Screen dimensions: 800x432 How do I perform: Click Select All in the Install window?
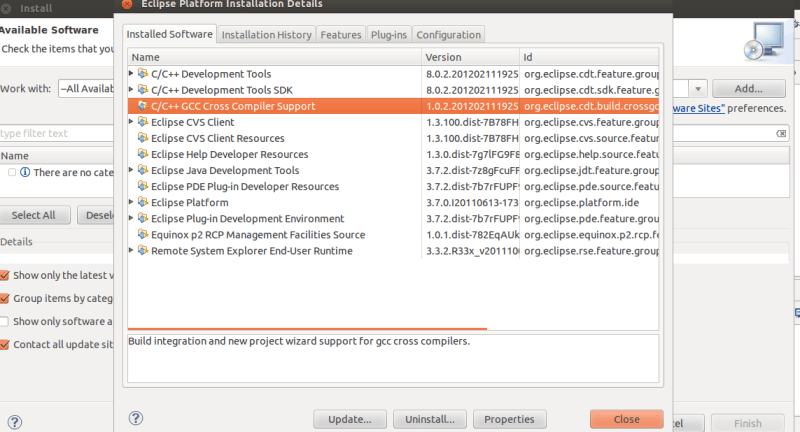pyautogui.click(x=34, y=215)
